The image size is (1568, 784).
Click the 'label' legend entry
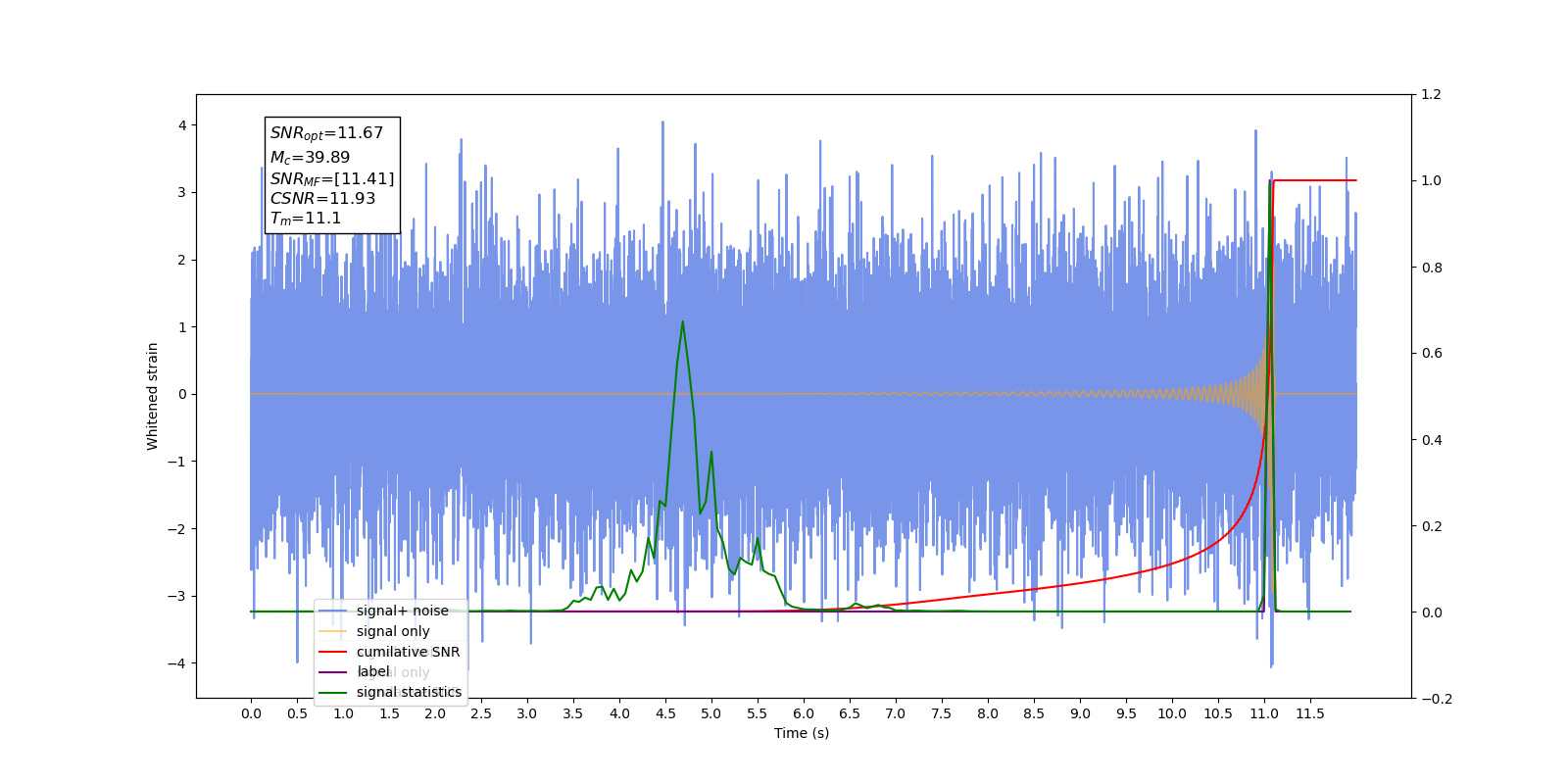pos(373,672)
